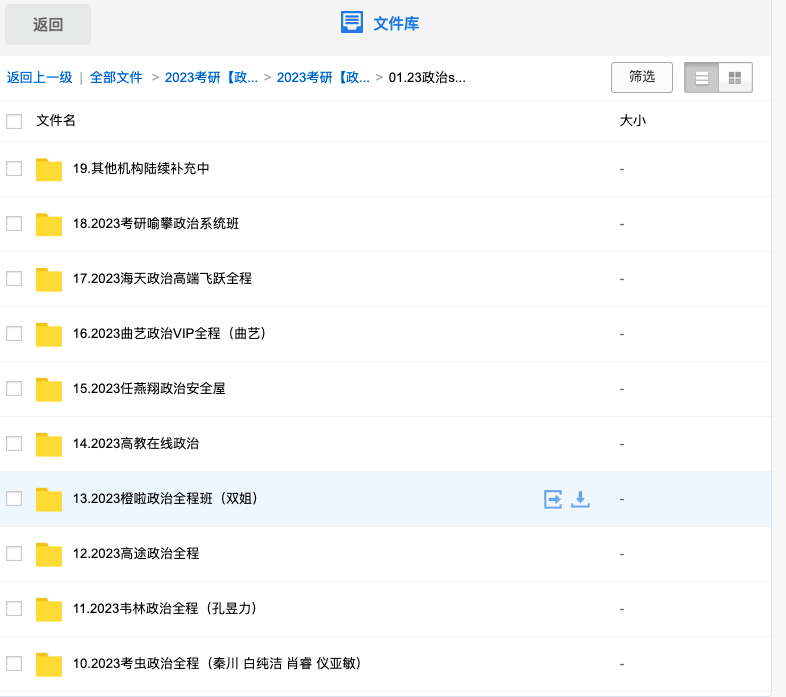
Task: Click the 文件库 header icon
Action: (352, 23)
